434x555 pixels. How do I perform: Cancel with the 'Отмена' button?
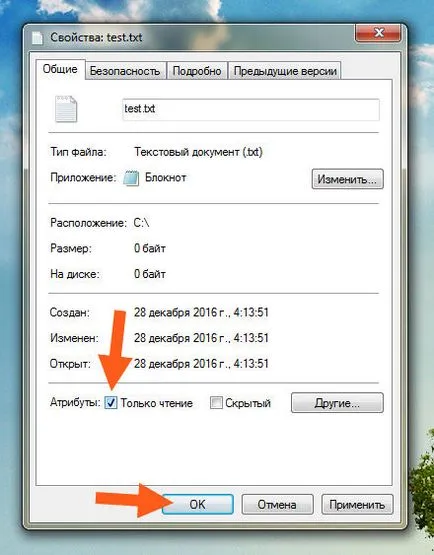pos(277,504)
